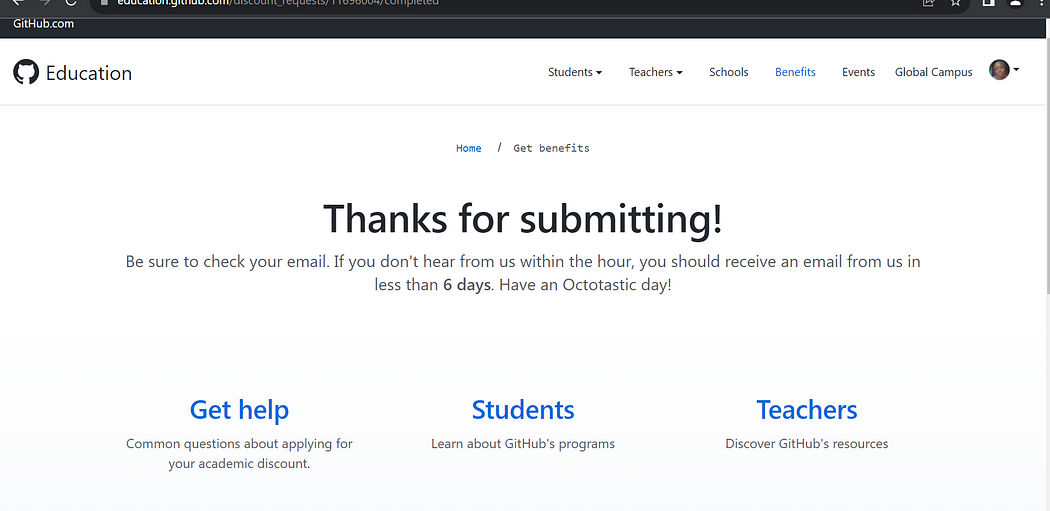Viewport: 1050px width, 511px height.
Task: Bookmark this page with star icon
Action: click(x=956, y=3)
